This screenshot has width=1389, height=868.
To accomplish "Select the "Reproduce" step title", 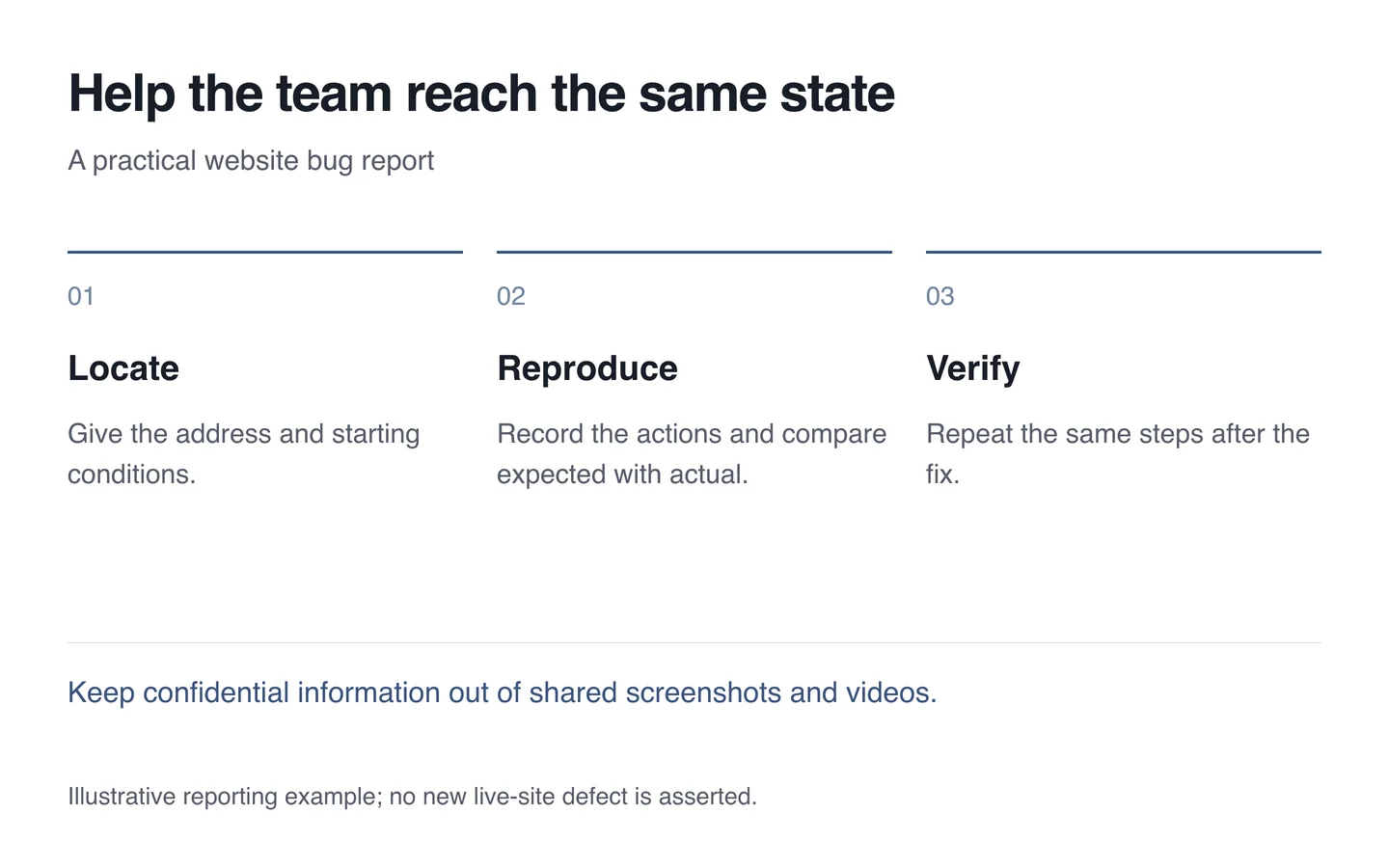I will click(x=587, y=368).
